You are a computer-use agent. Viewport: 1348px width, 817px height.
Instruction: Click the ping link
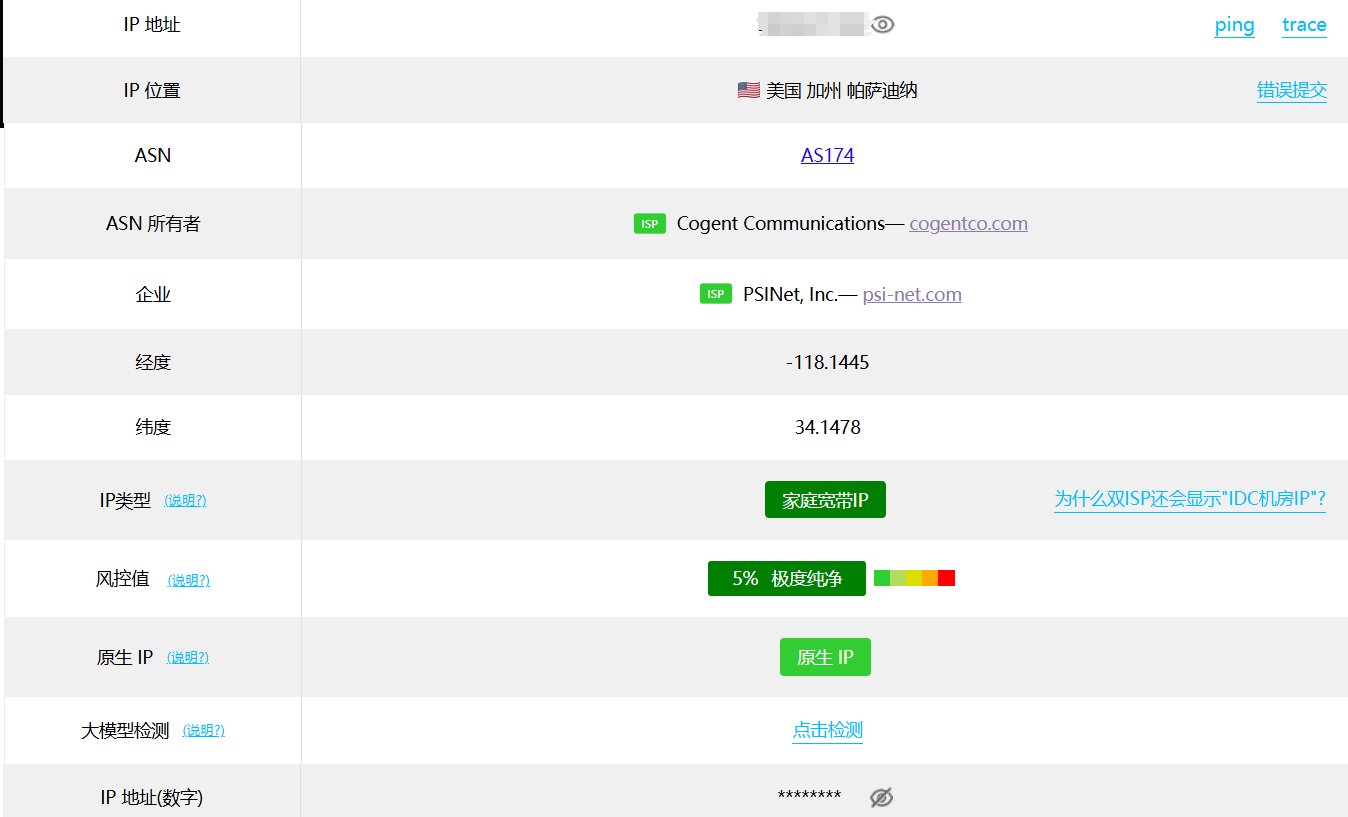coord(1234,26)
